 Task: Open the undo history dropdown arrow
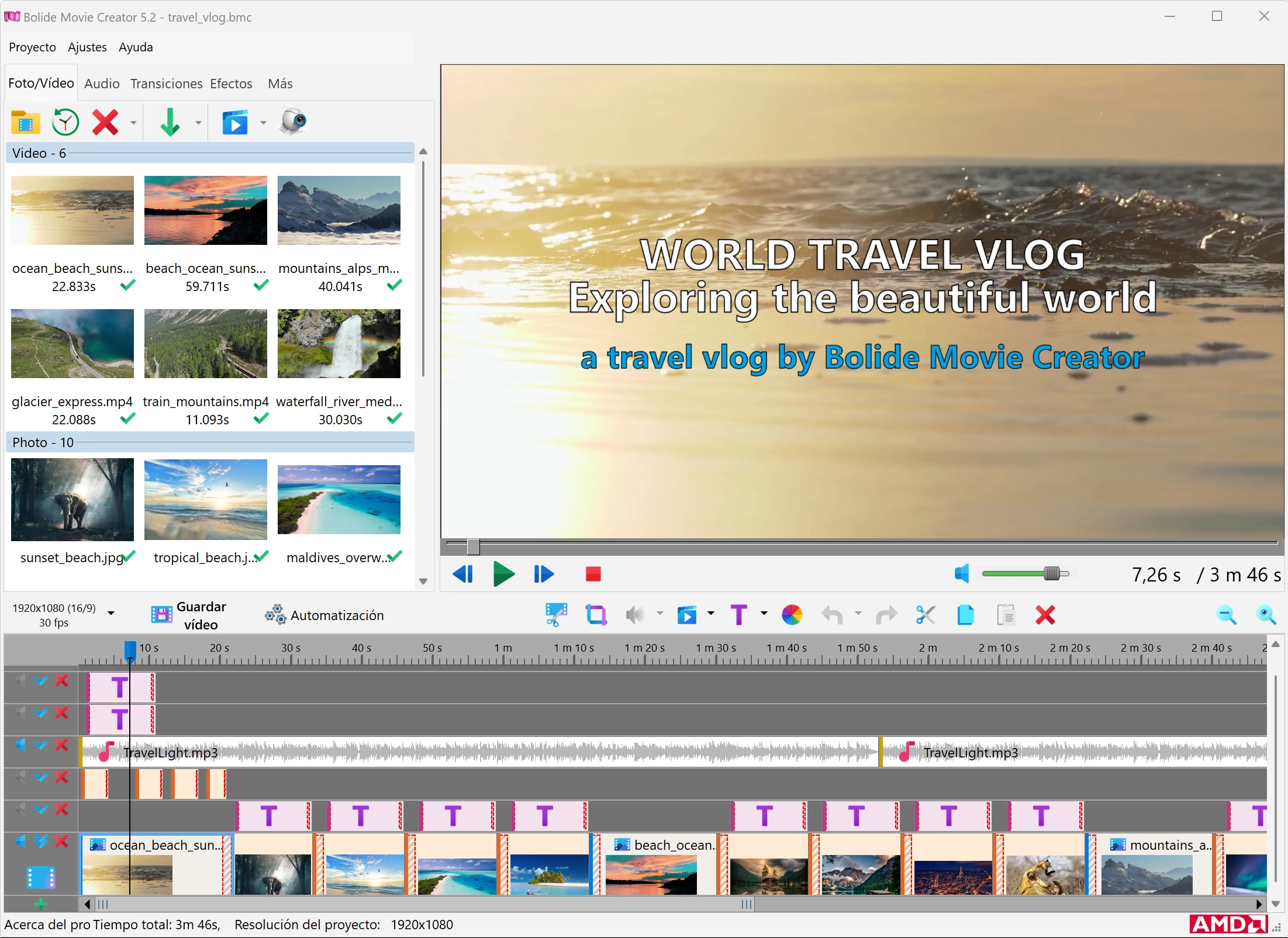click(858, 614)
